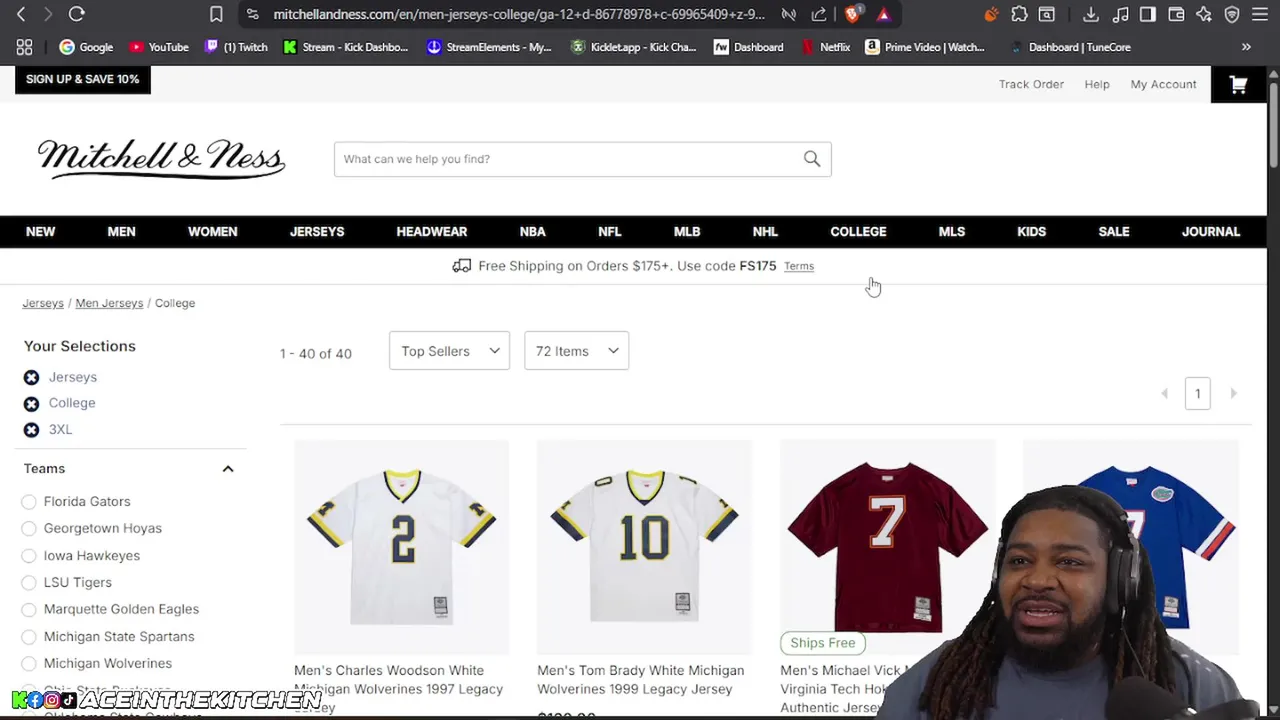Check the Georgetown Hoyas team filter

point(29,528)
